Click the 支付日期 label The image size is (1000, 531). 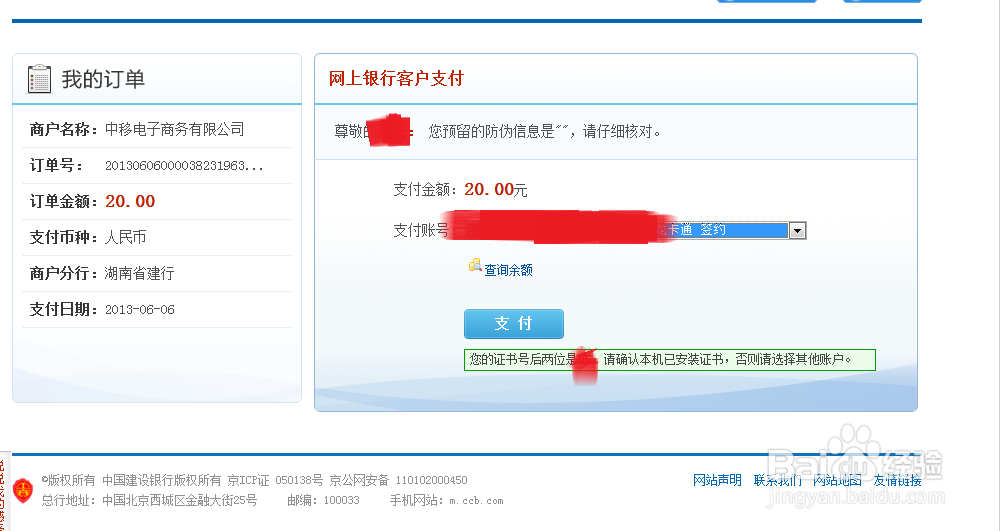click(63, 310)
